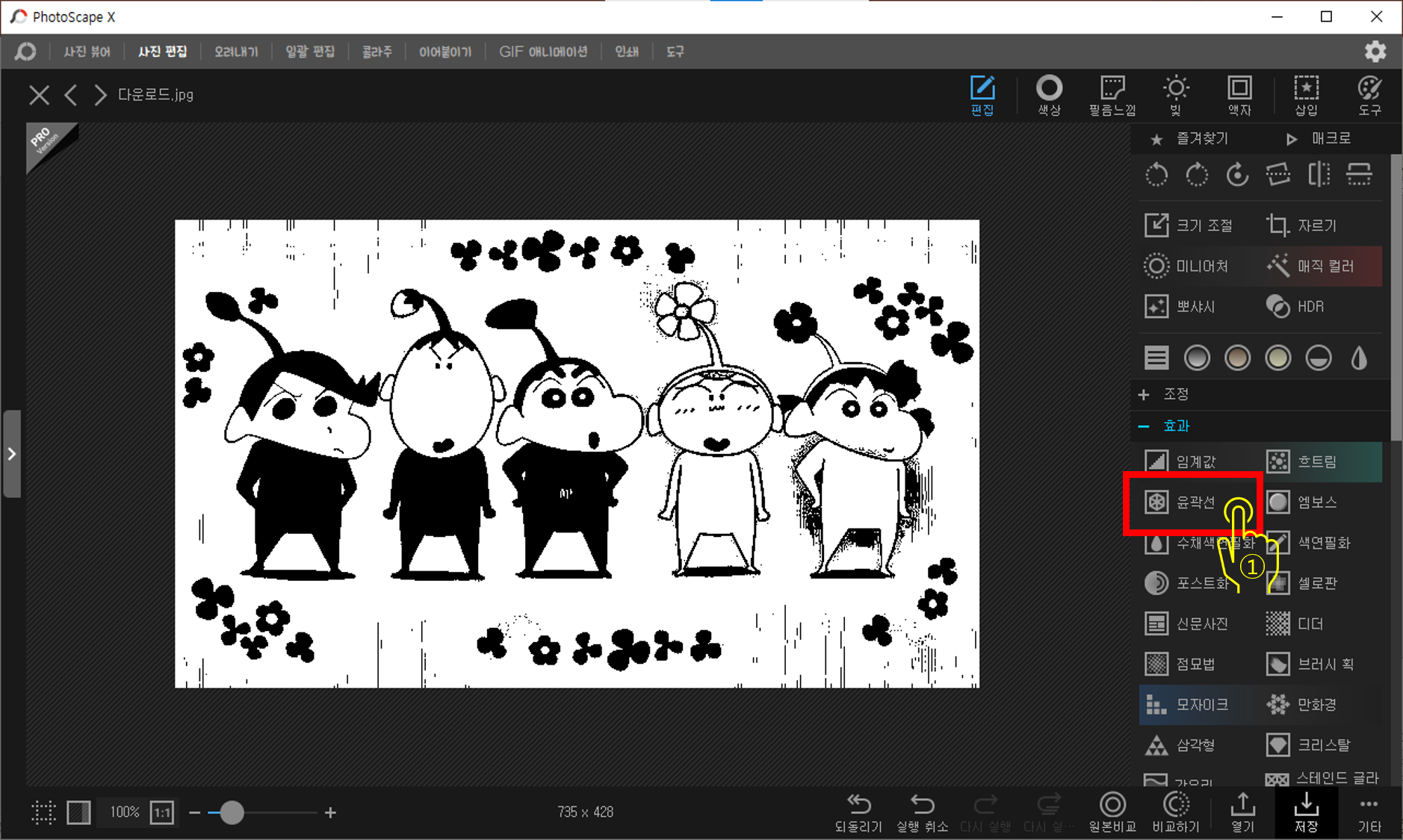Open the 삽입 (Insert) tool tab
Image resolution: width=1403 pixels, height=840 pixels.
click(1306, 96)
